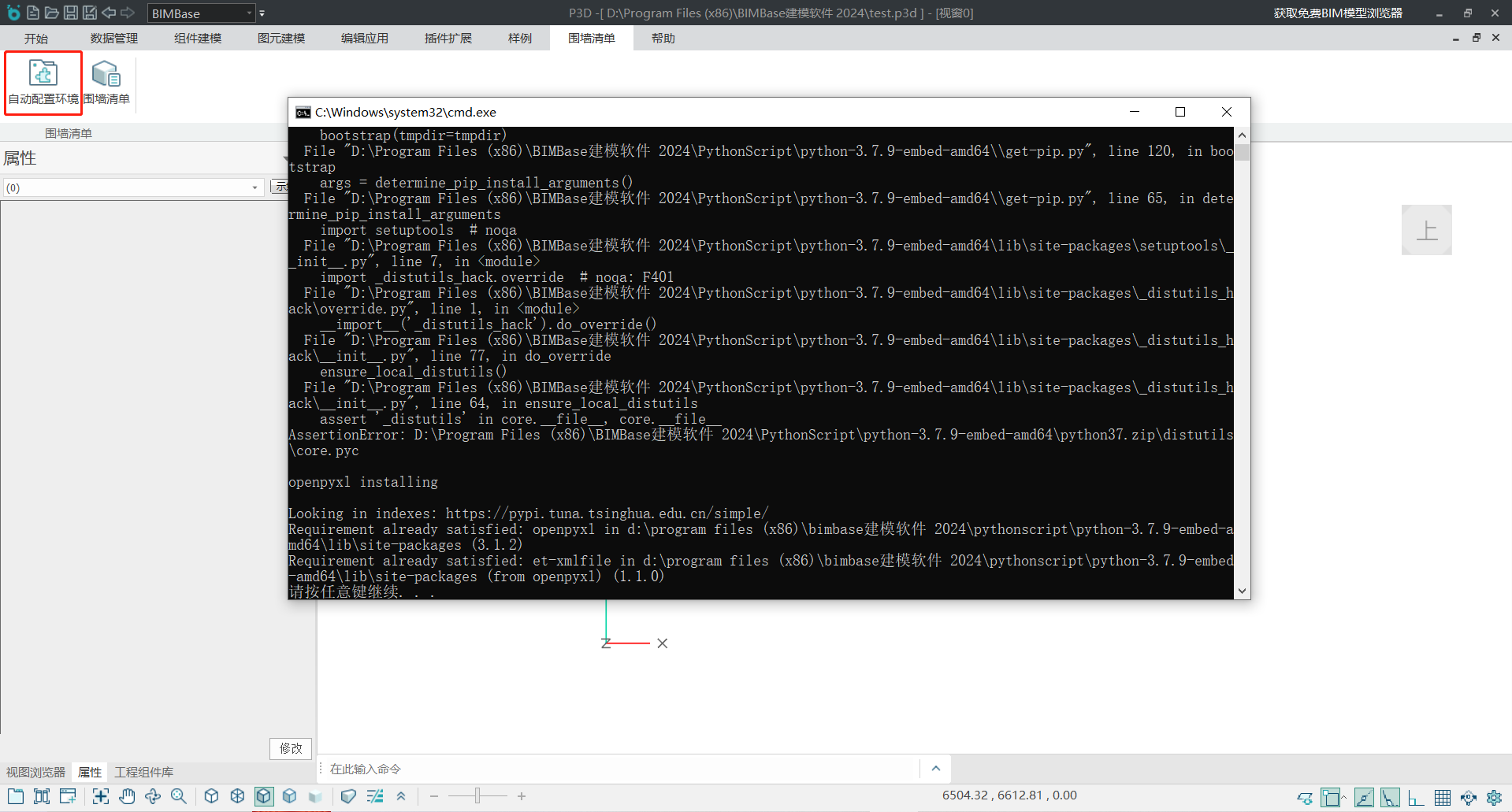Click the plus button of zoom slider
The height and width of the screenshot is (812, 1512).
tap(522, 796)
